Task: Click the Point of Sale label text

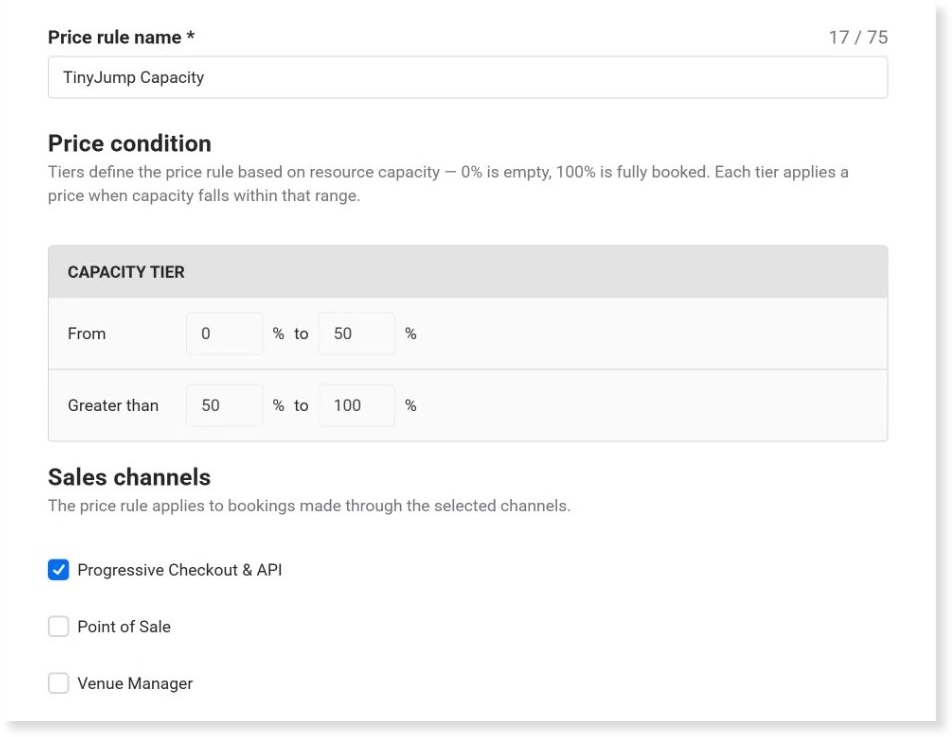Action: coord(124,627)
